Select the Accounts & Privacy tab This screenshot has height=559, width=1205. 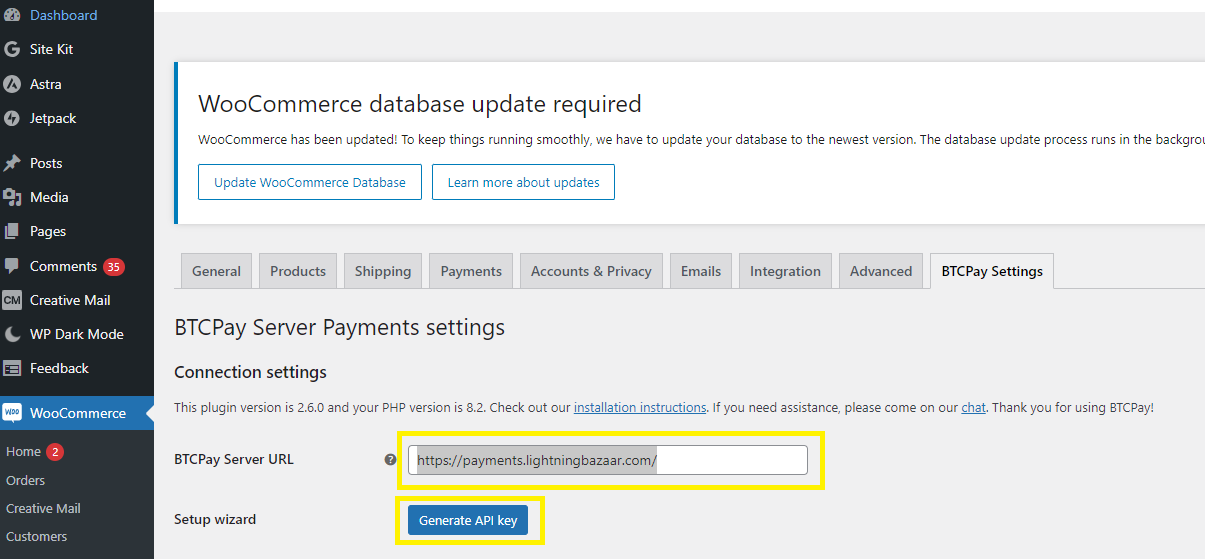[590, 271]
